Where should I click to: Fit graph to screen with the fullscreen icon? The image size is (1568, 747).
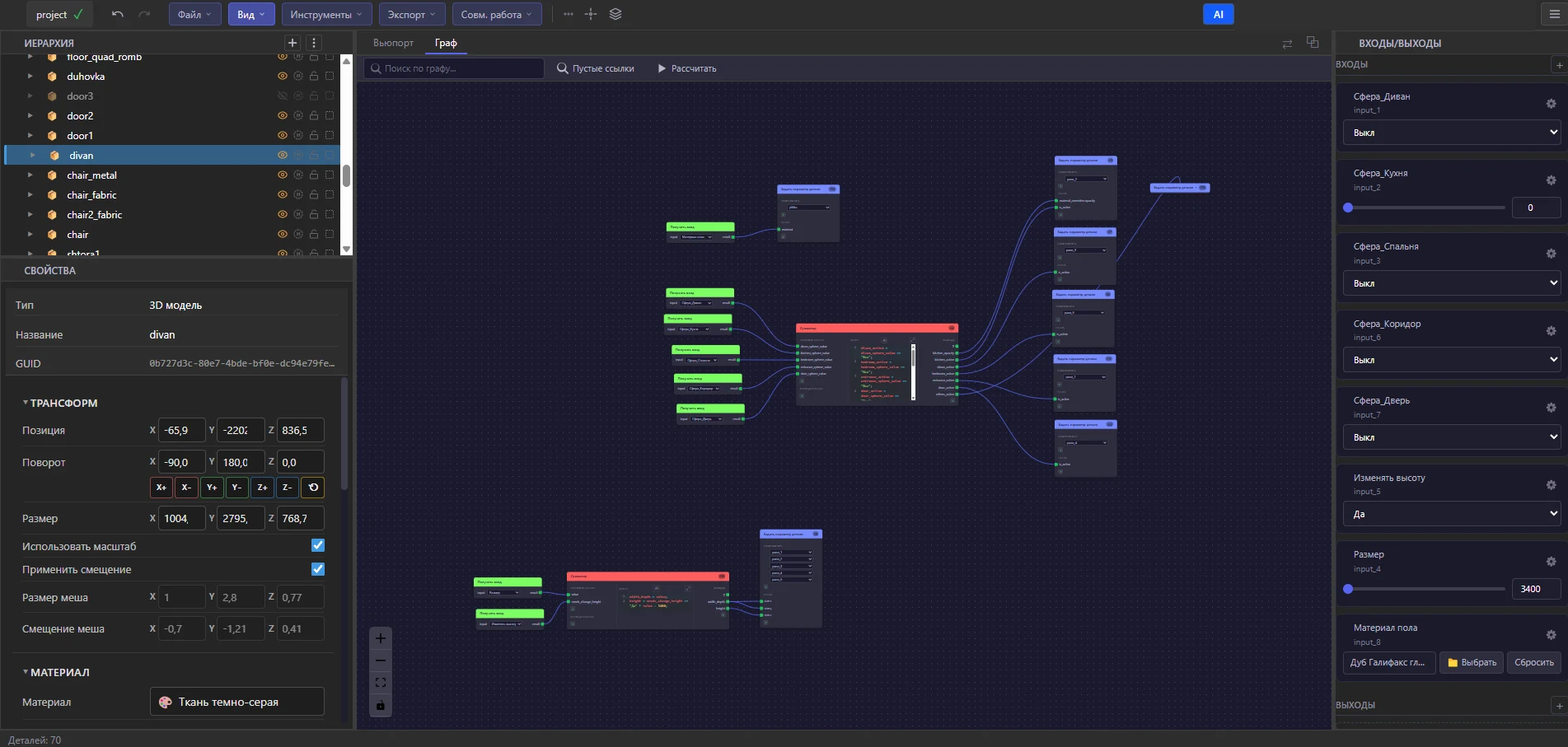[x=380, y=683]
